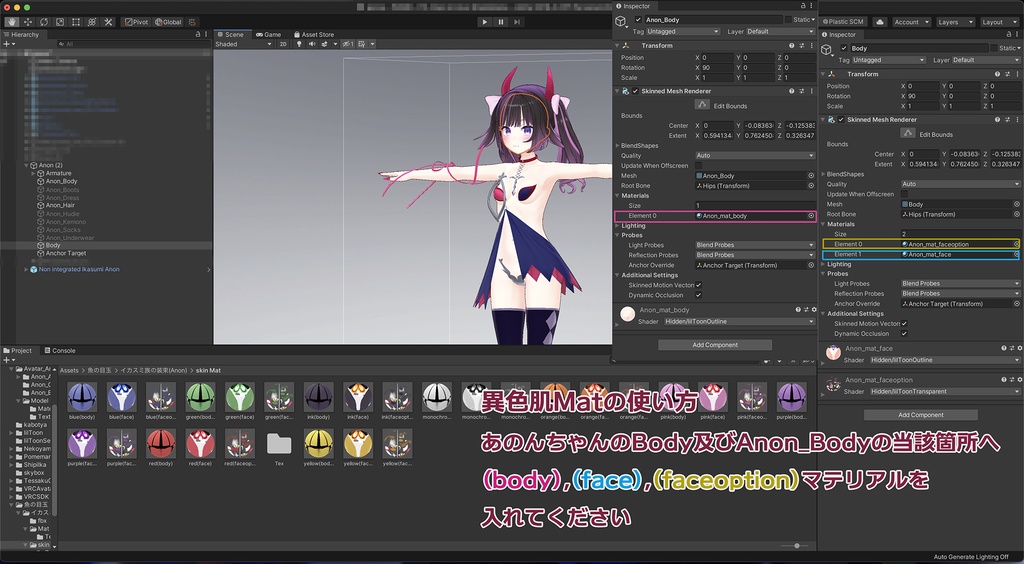Toggle Skinned Motion Vectors in left Inspector
1024x564 pixels.
pos(699,285)
